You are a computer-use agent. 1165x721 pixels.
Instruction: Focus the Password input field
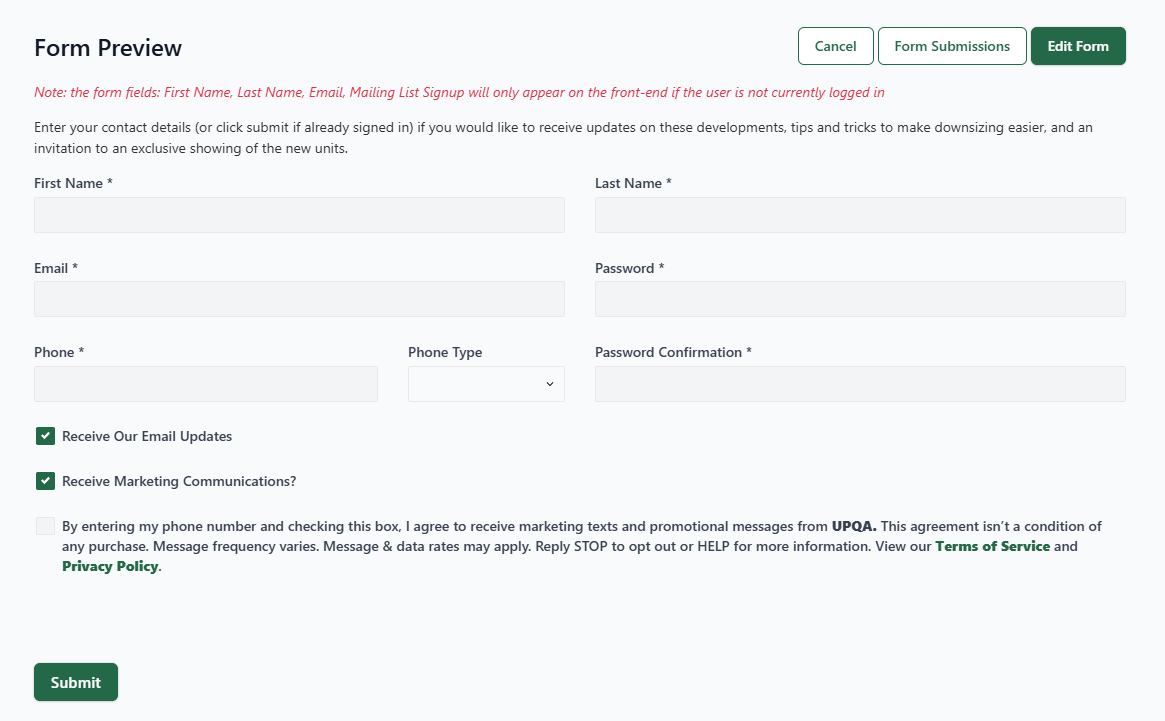click(860, 298)
